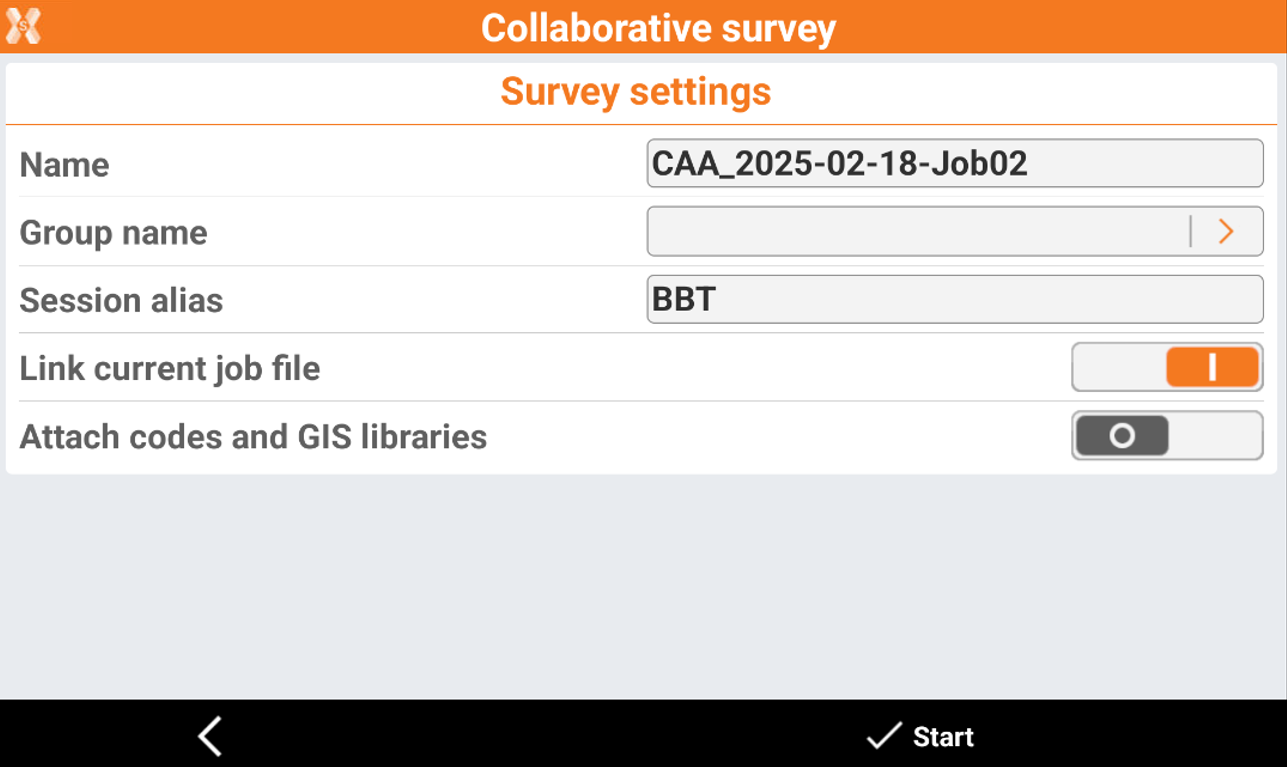This screenshot has width=1287, height=767.
Task: Select the Survey settings header
Action: 636,92
